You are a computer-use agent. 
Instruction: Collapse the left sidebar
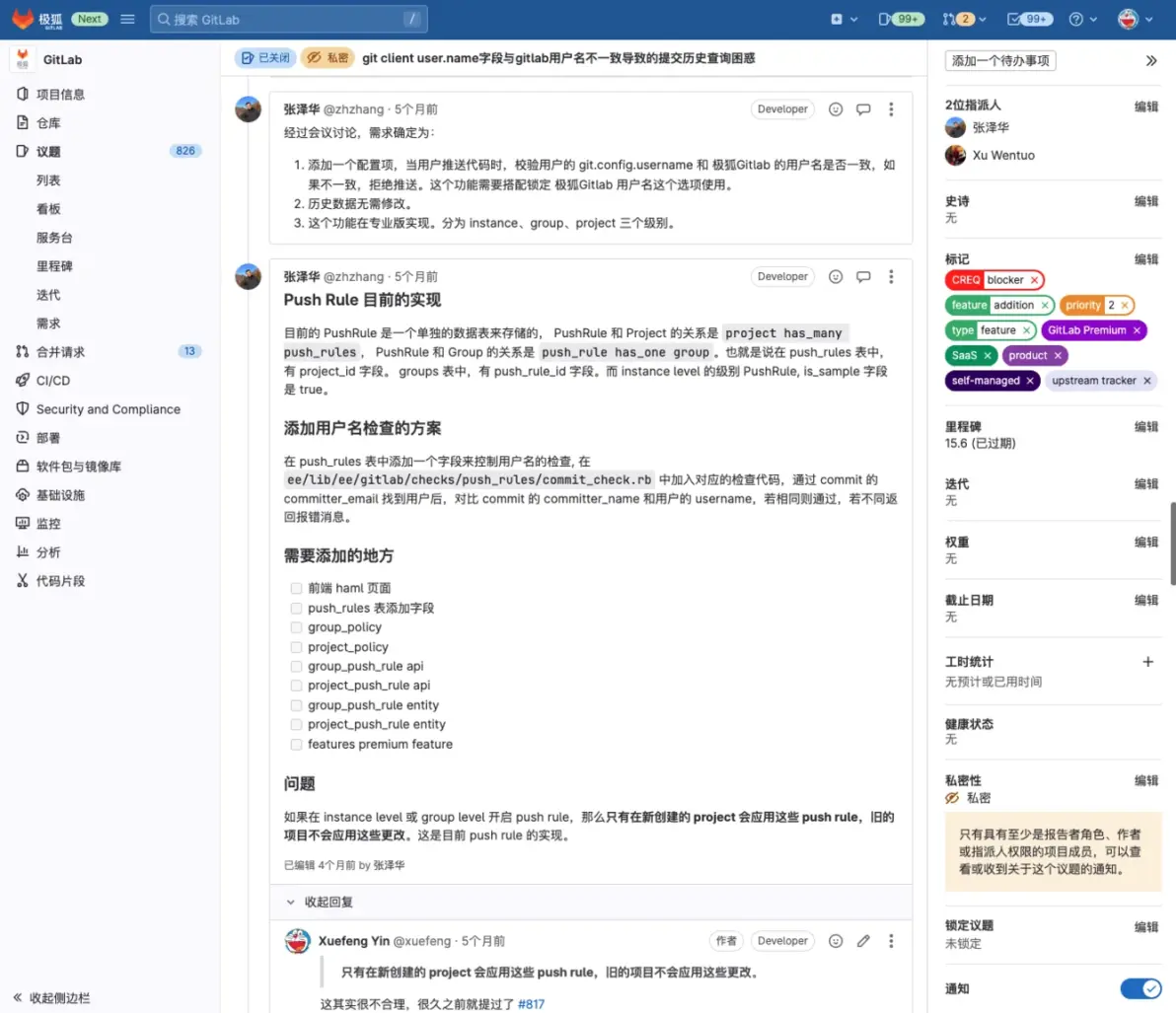tap(51, 998)
